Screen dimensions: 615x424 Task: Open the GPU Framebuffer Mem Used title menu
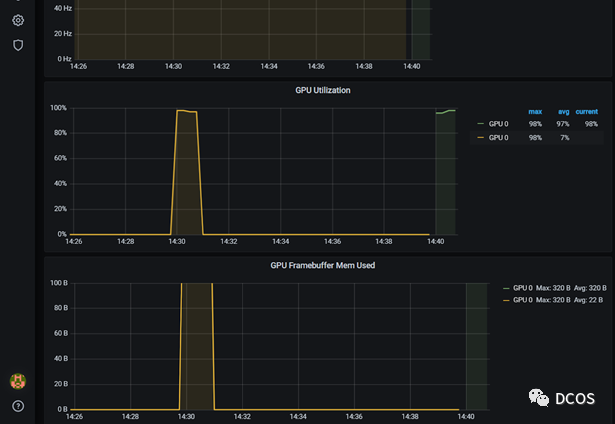pos(322,266)
